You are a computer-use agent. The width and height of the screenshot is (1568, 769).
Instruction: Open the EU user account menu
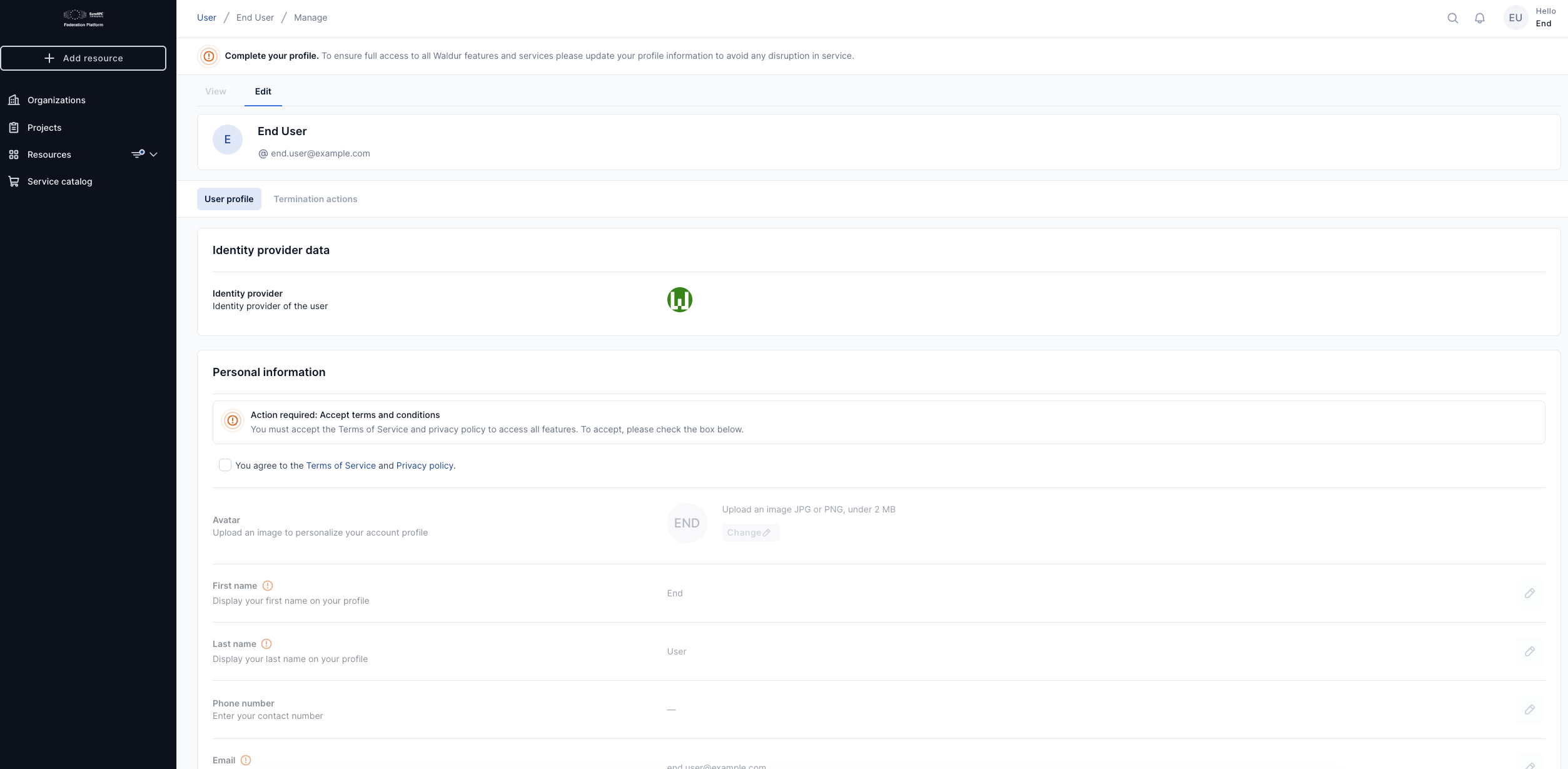1515,18
